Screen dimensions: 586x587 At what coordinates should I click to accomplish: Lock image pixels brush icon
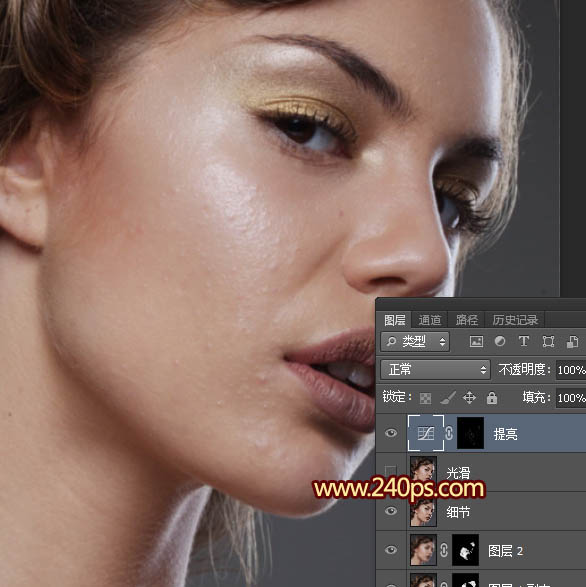(448, 398)
